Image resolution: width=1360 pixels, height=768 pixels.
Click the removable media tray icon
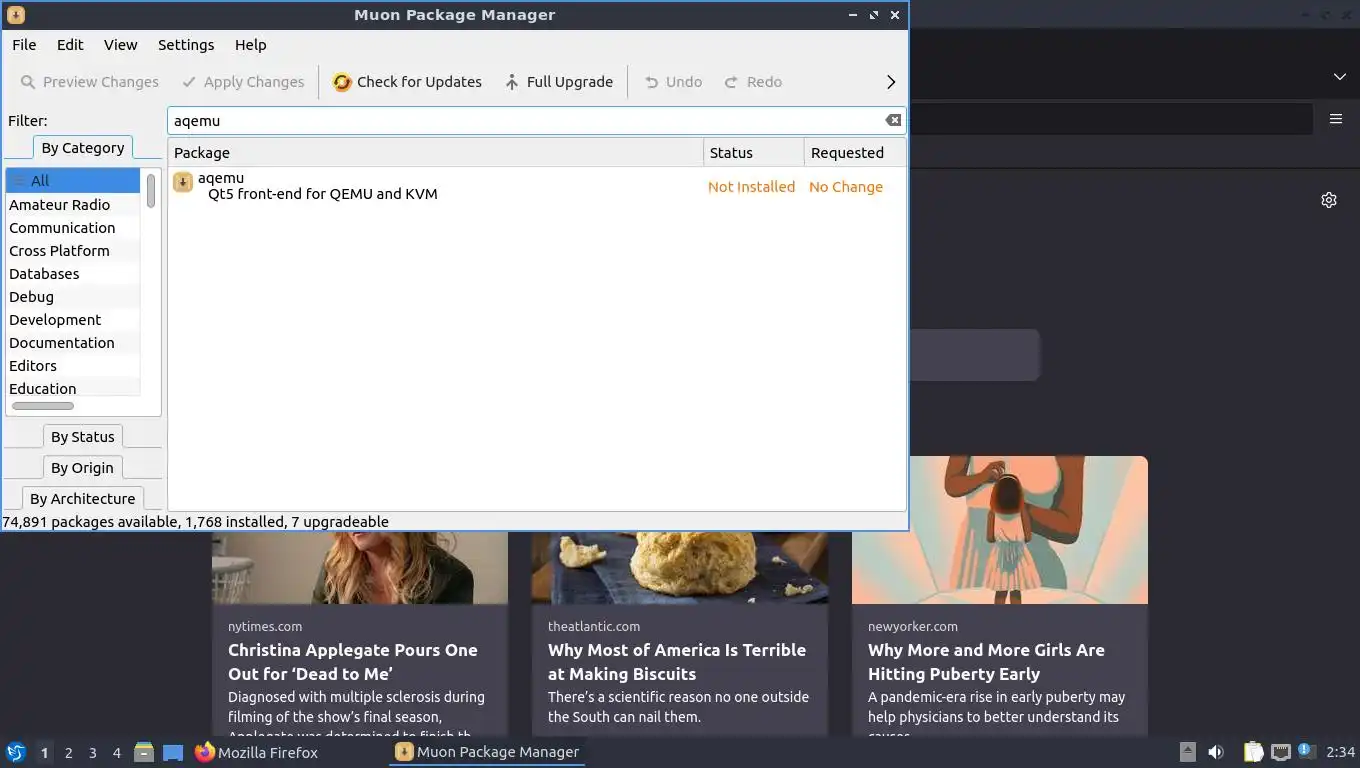click(1187, 752)
